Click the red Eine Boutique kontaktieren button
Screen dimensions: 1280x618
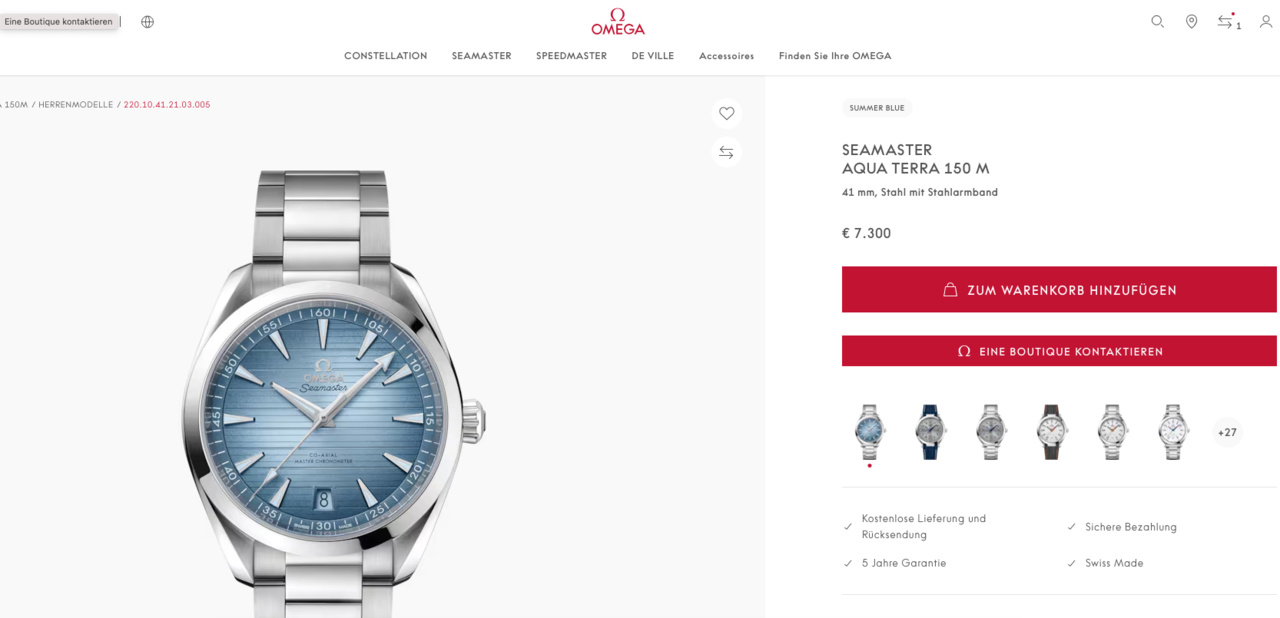tap(1059, 351)
